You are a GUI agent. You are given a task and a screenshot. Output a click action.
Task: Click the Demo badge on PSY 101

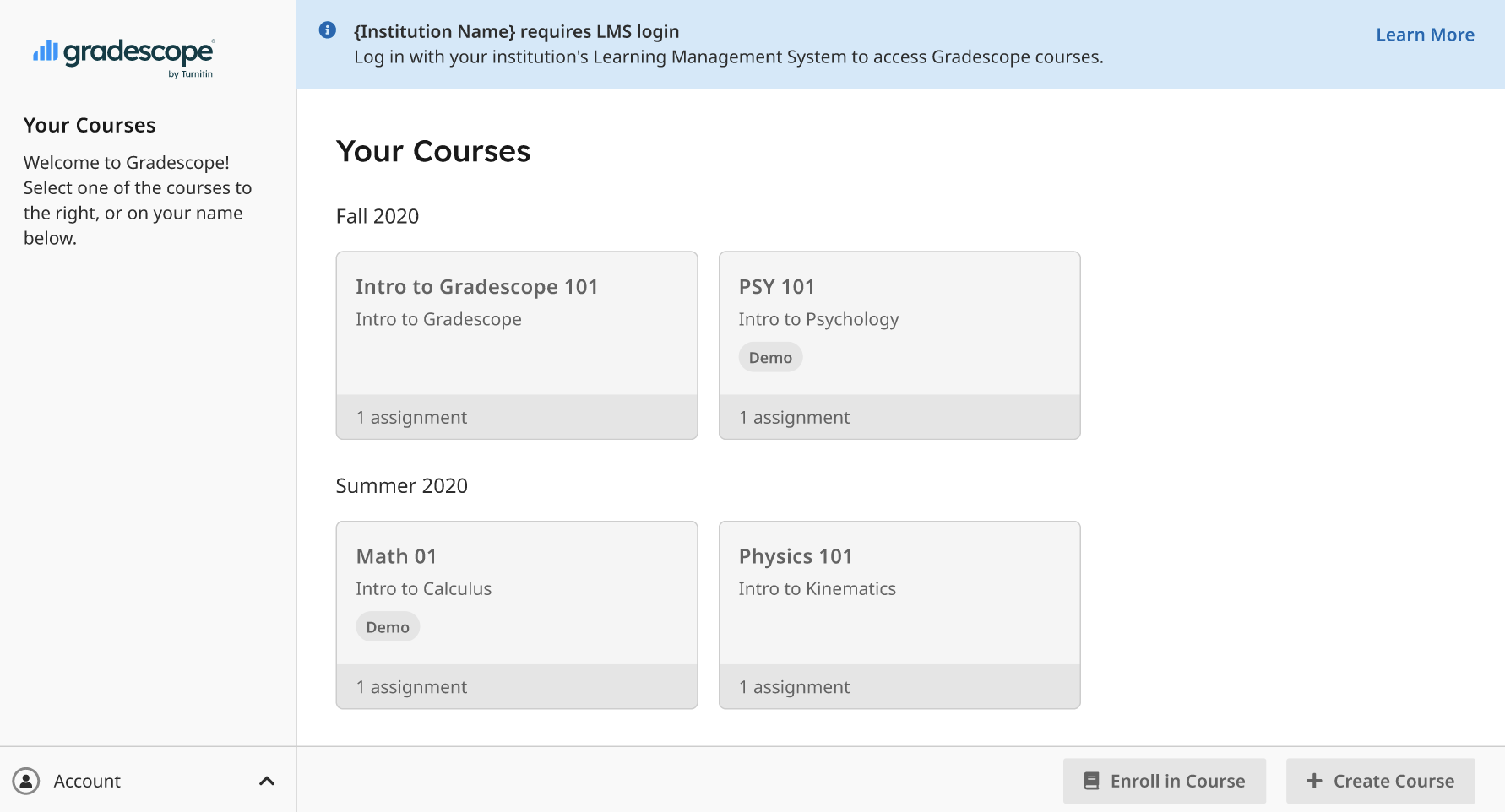[x=769, y=356]
